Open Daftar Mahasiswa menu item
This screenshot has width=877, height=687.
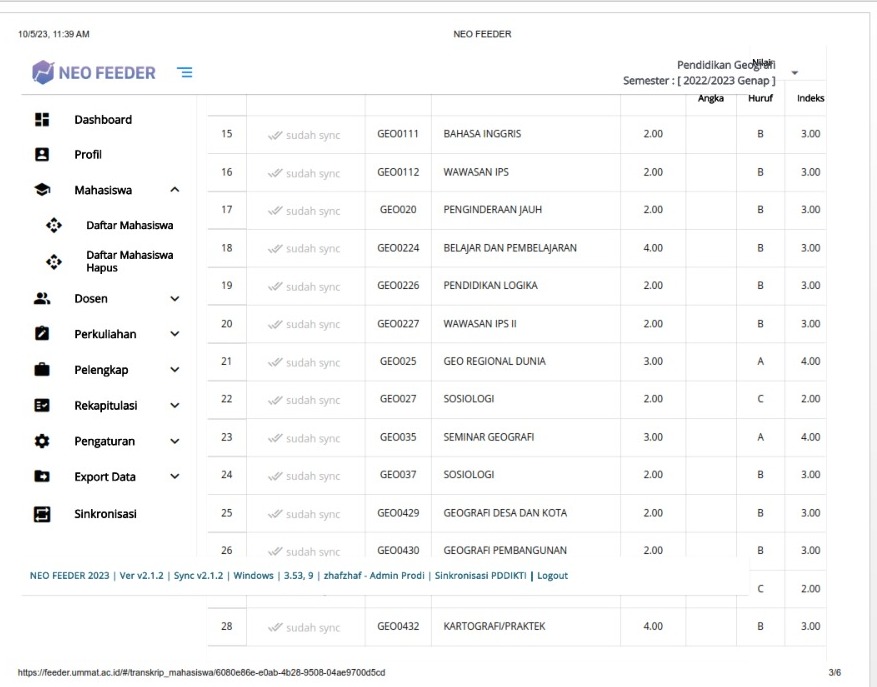(130, 225)
